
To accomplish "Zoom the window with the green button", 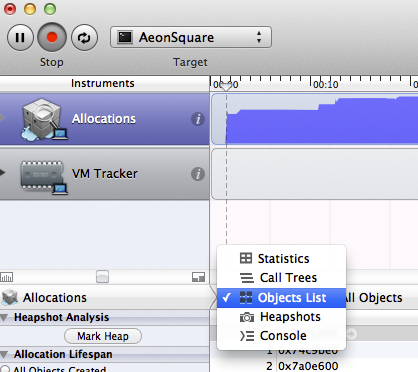I will point(50,9).
